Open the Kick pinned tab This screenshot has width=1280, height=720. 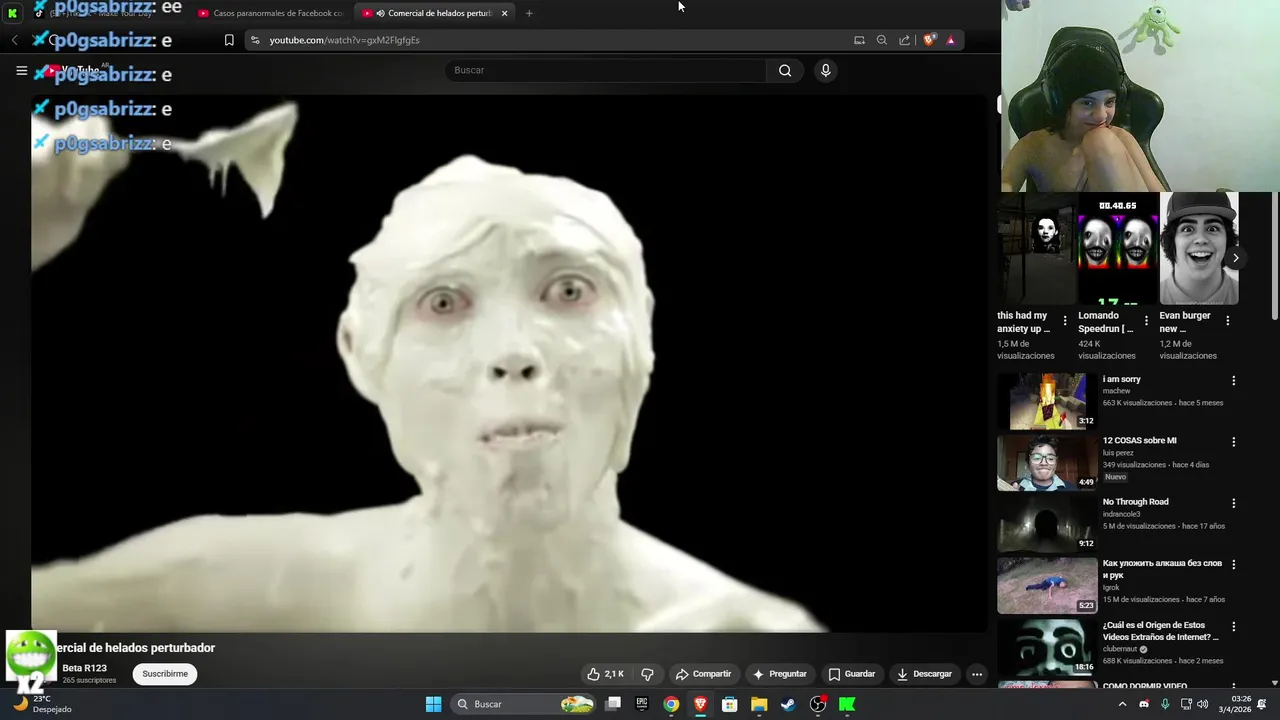(x=12, y=13)
